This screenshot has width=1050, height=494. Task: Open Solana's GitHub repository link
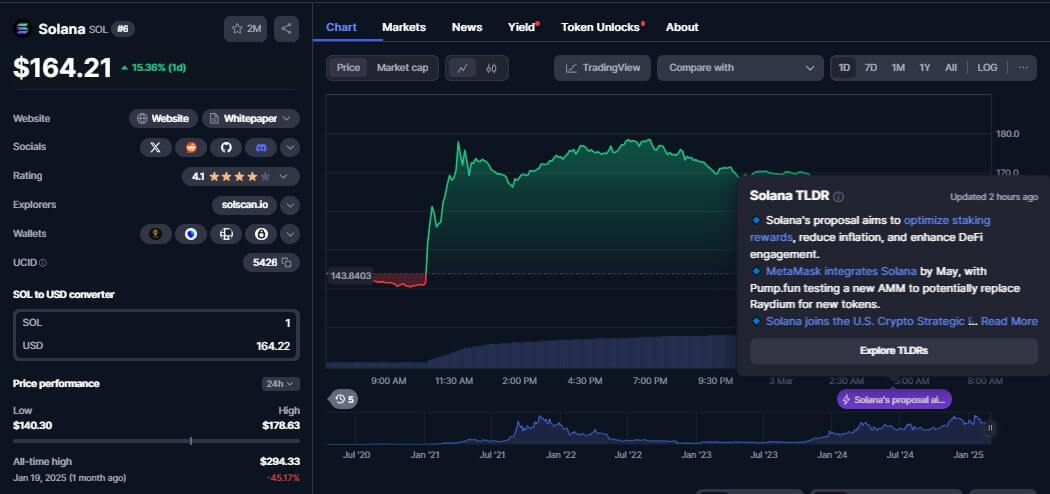pos(226,147)
